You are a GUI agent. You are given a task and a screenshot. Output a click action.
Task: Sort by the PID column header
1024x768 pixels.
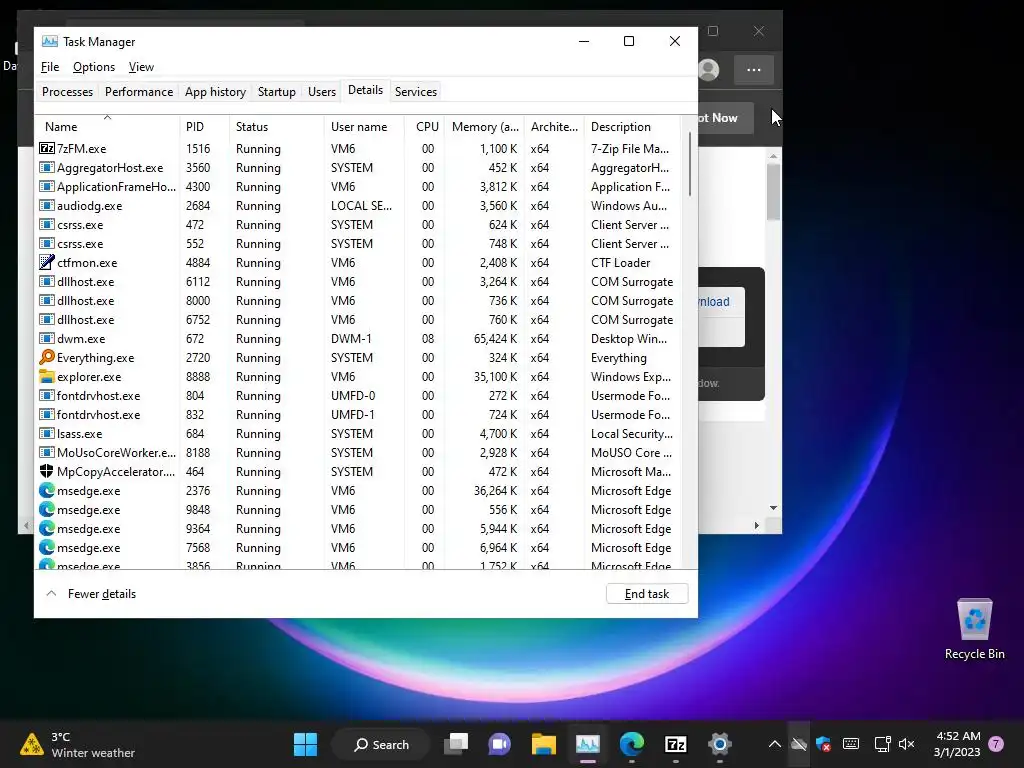pyautogui.click(x=204, y=126)
